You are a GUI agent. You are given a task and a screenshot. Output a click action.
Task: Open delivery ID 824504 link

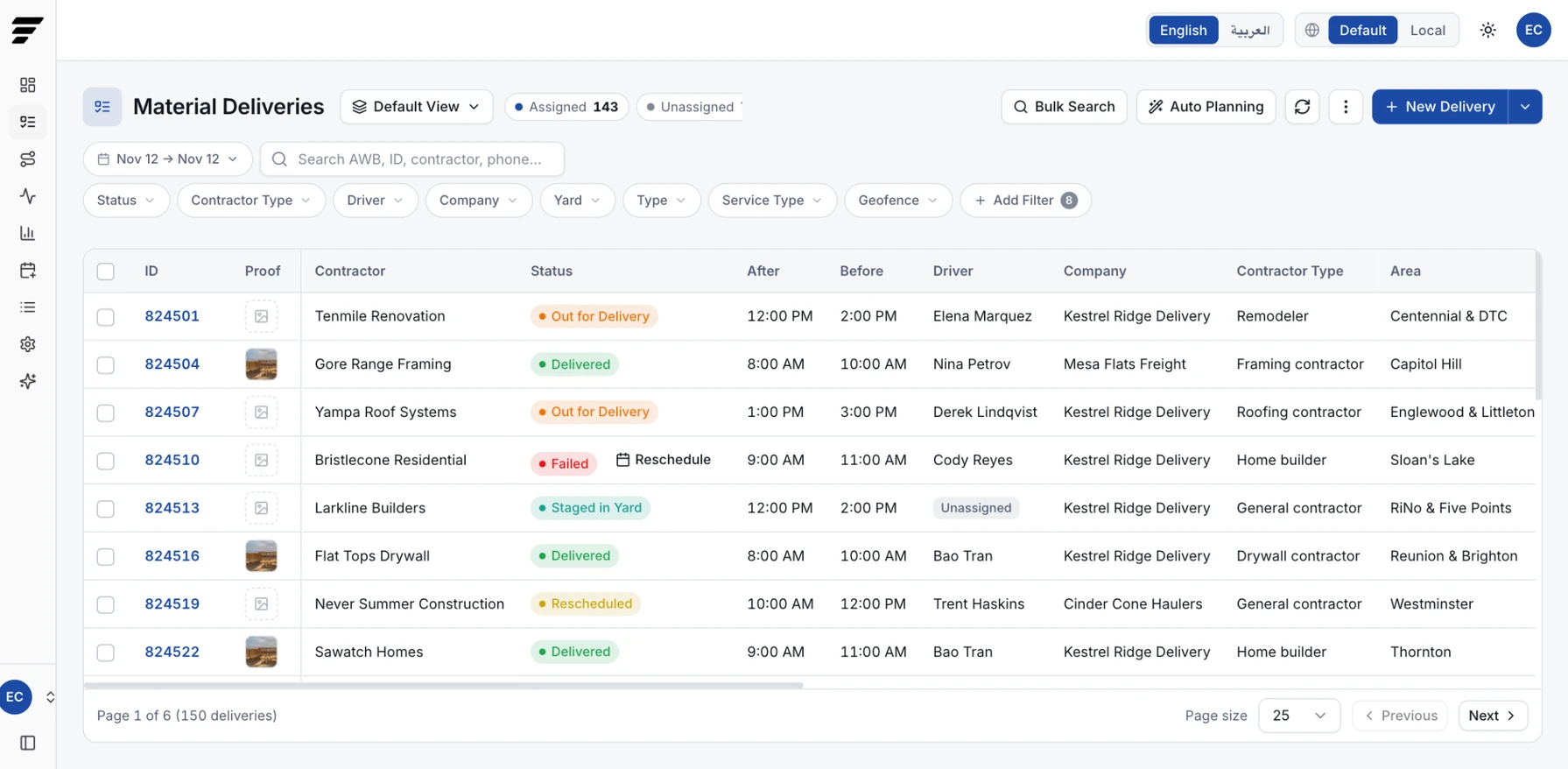coord(172,364)
